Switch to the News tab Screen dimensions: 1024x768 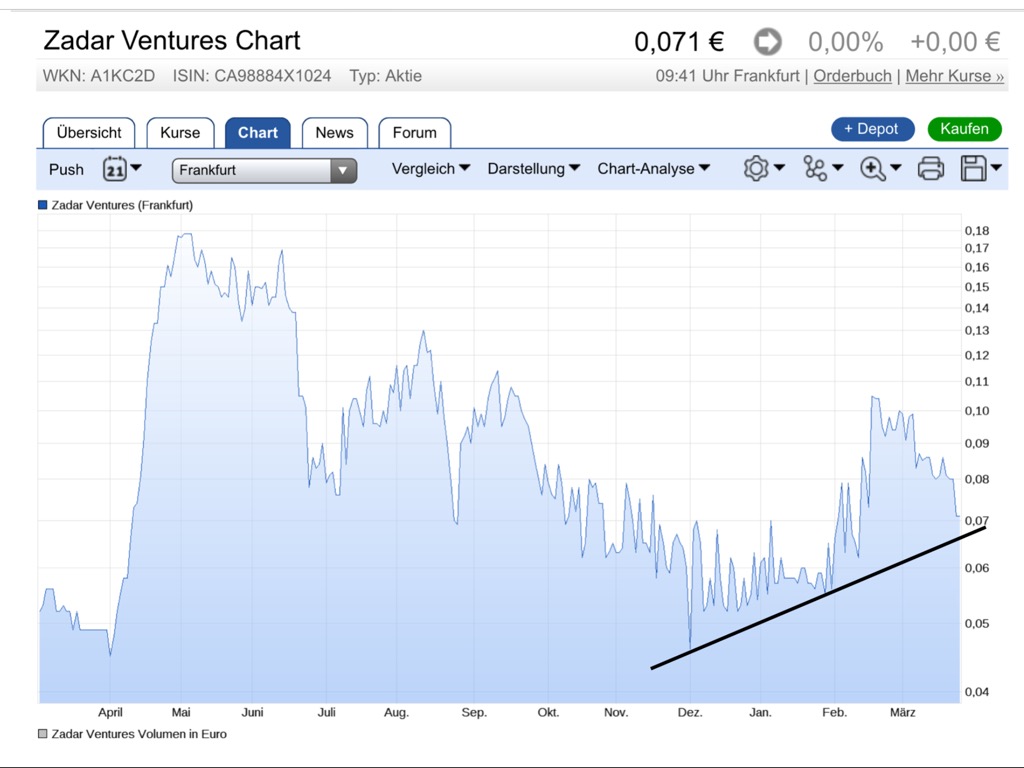(334, 132)
